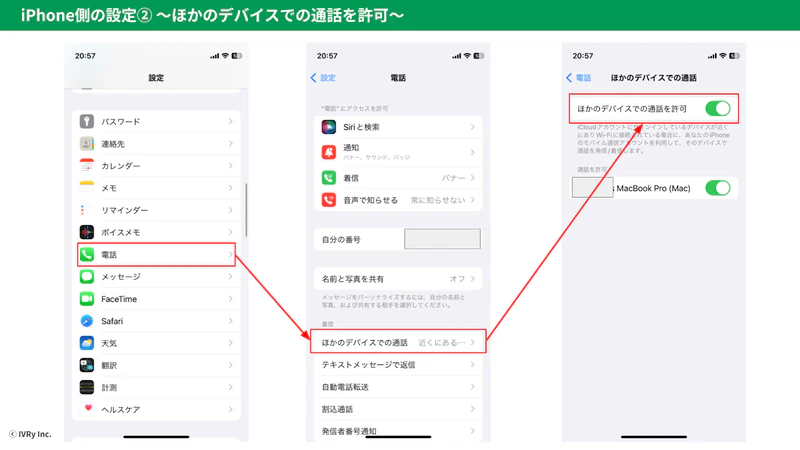Tap the battery icon on the 電話 screen
Screen dimensions: 800x450
[x=479, y=56]
